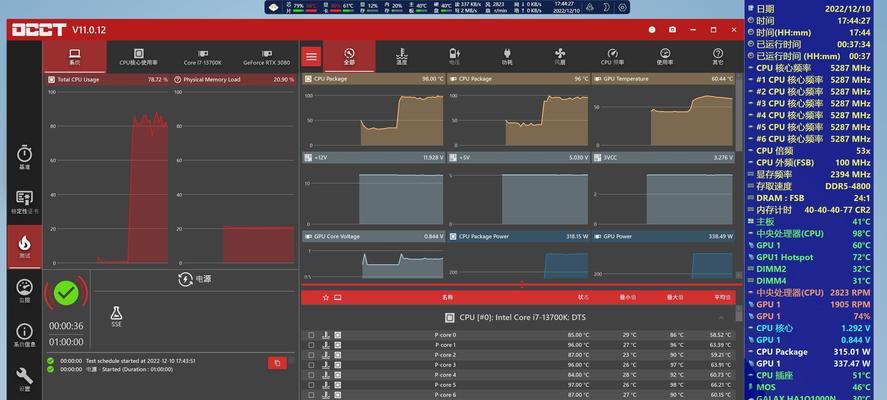Click the elapsed time 00:00:36

[x=66, y=326]
